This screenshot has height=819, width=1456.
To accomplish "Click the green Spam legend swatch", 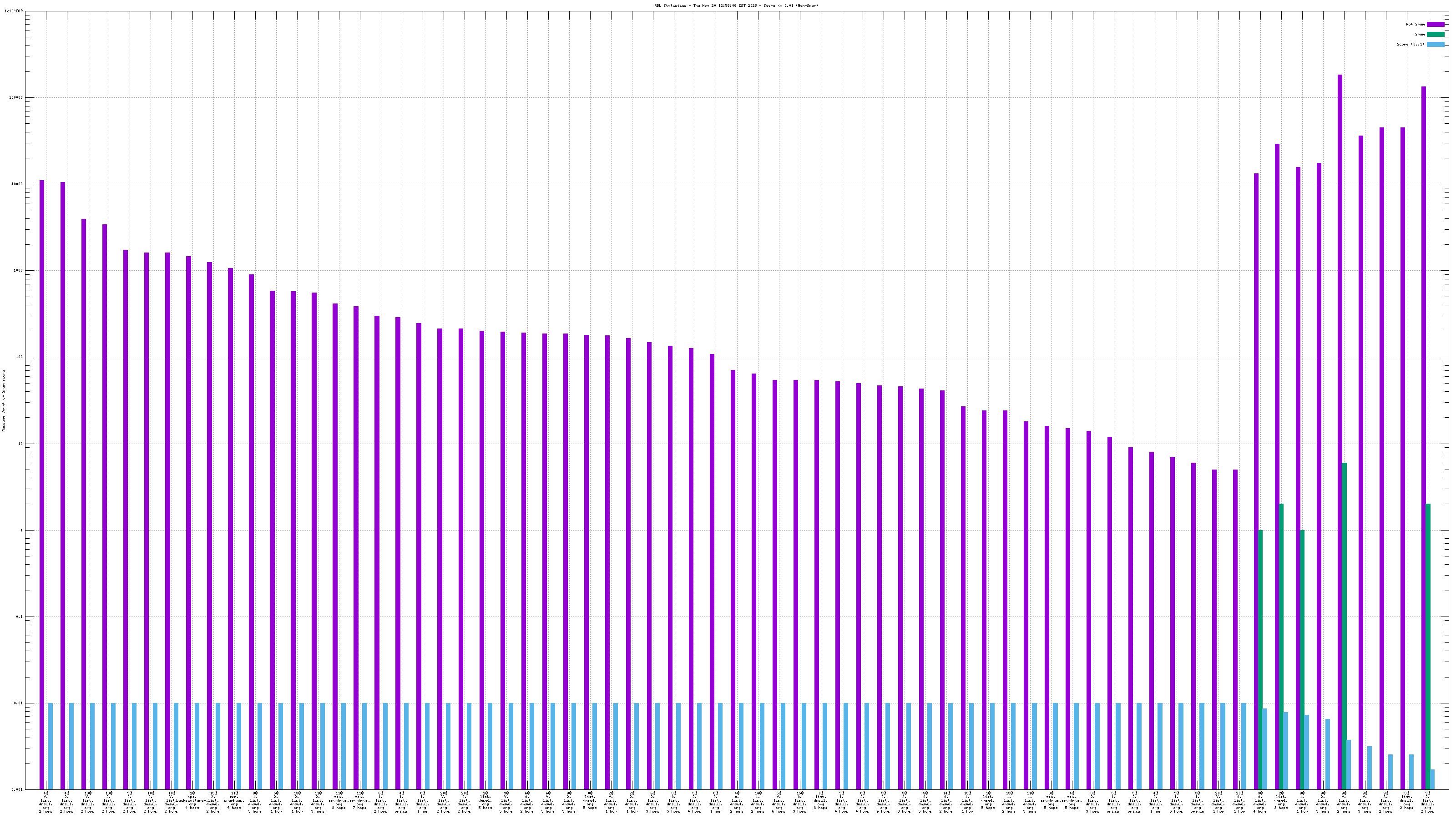I will point(1435,35).
